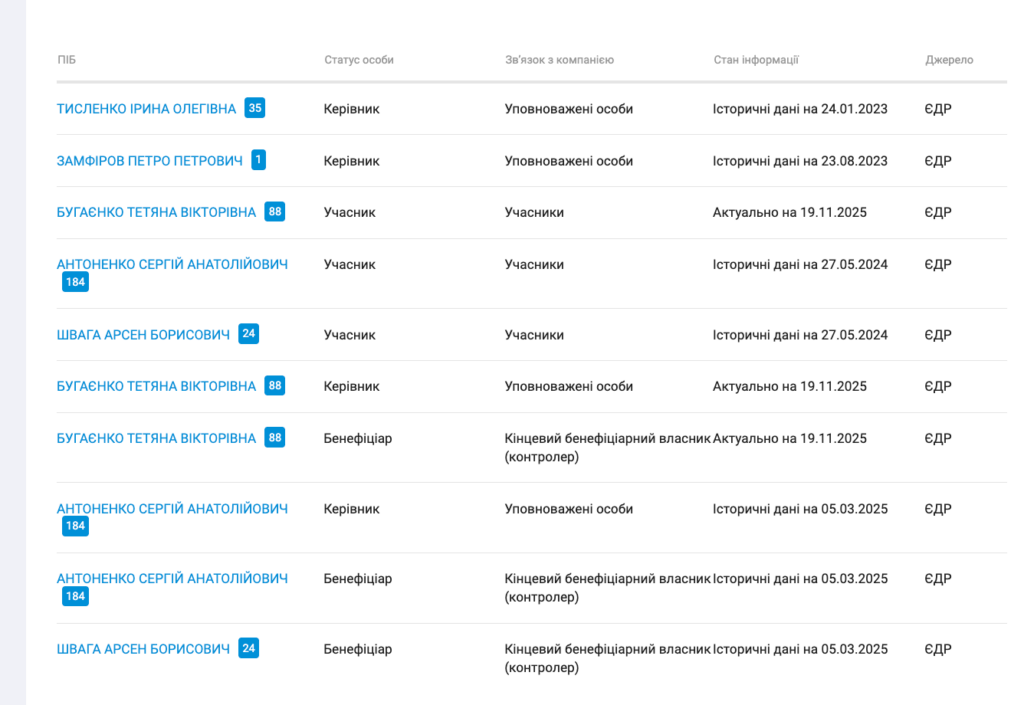
Task: Open БУГАЄНКО link in the Бенефіціар row
Action: click(x=156, y=439)
